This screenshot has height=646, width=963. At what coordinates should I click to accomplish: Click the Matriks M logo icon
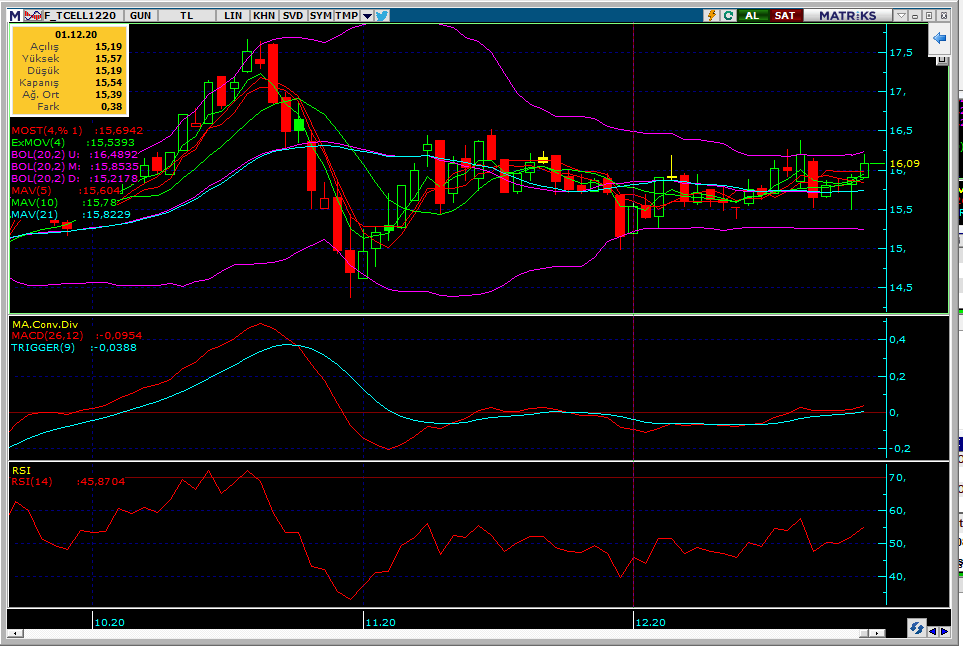15,15
